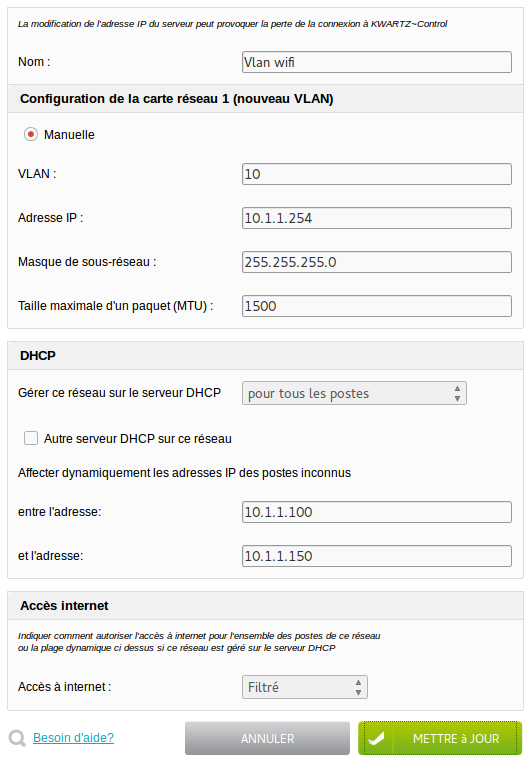The height and width of the screenshot is (766, 530).
Task: Click the 'entre l'adresse' field 10.1.1.100
Action: point(377,512)
